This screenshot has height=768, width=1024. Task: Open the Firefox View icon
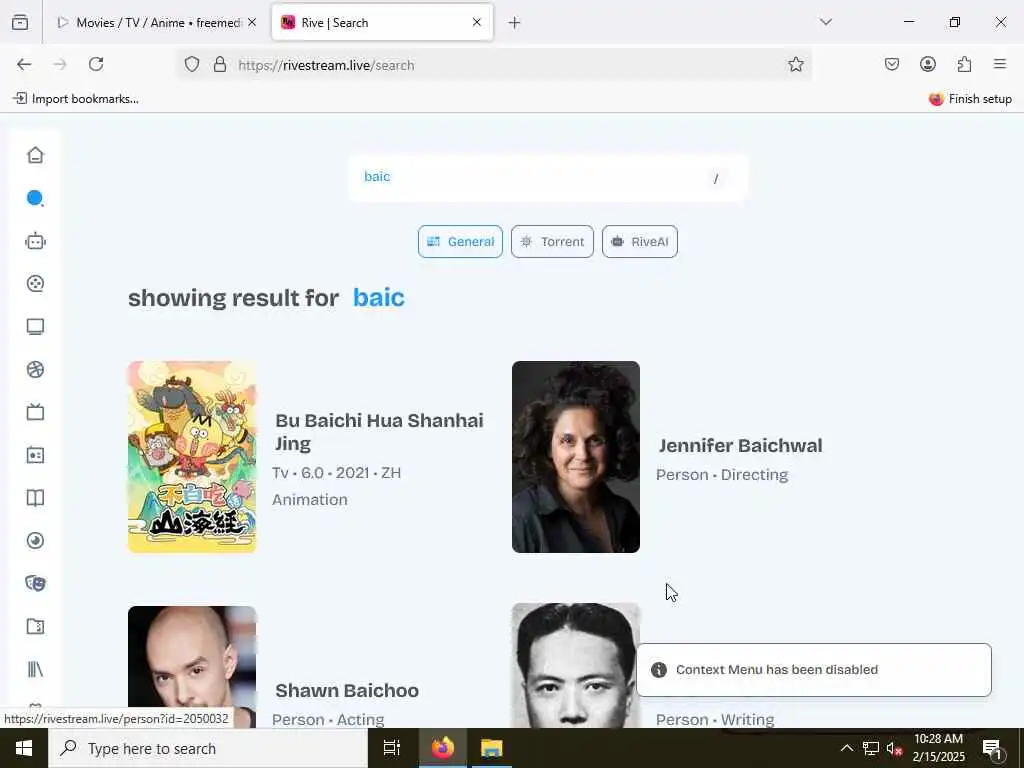tap(20, 22)
